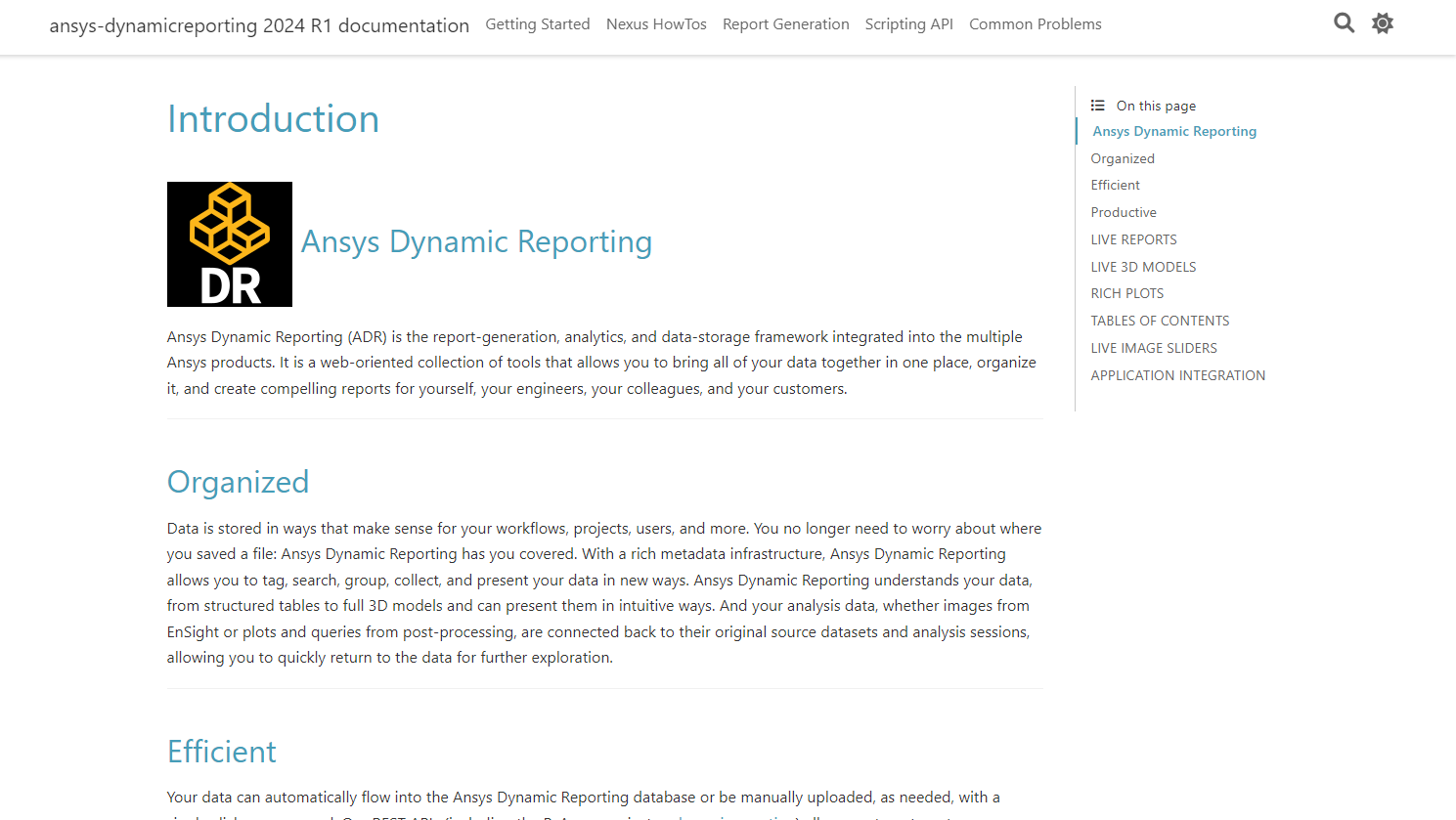Screen dimensions: 1456x820
Task: Click the Efficient section heading
Action: pos(222,752)
